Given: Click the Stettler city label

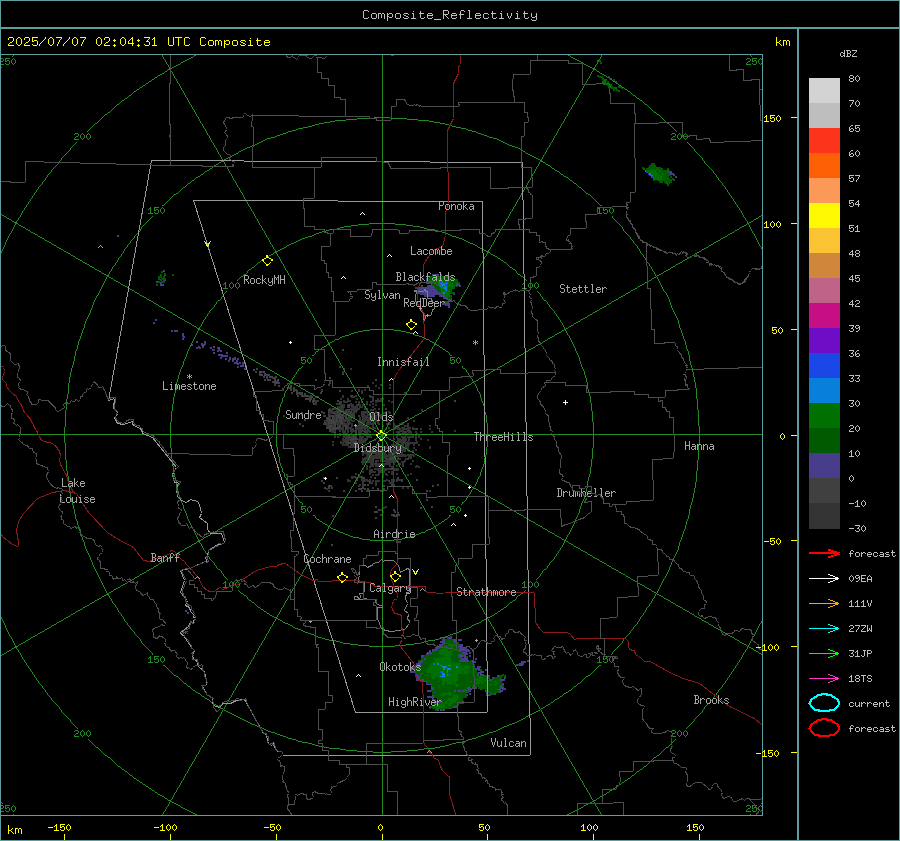Looking at the screenshot, I should click(583, 289).
